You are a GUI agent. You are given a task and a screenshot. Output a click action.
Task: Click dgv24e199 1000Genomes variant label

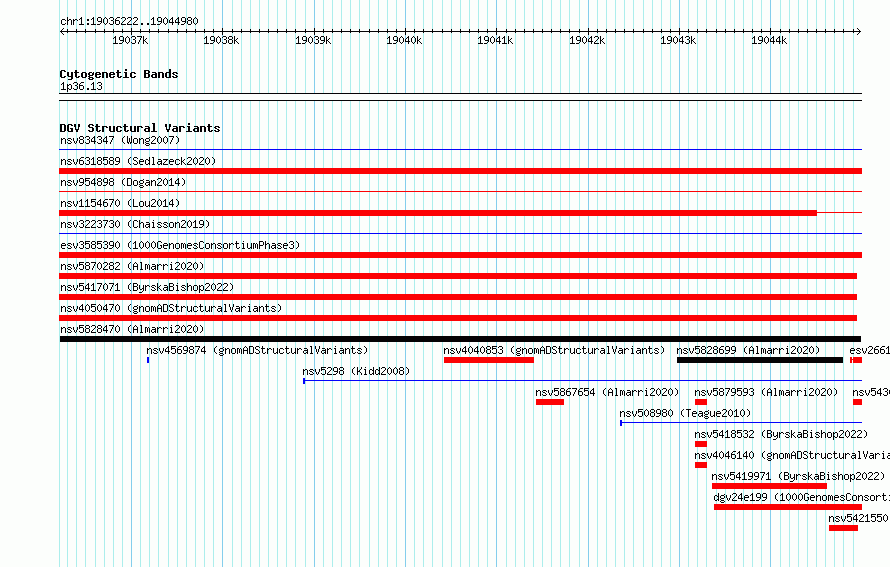coord(801,497)
